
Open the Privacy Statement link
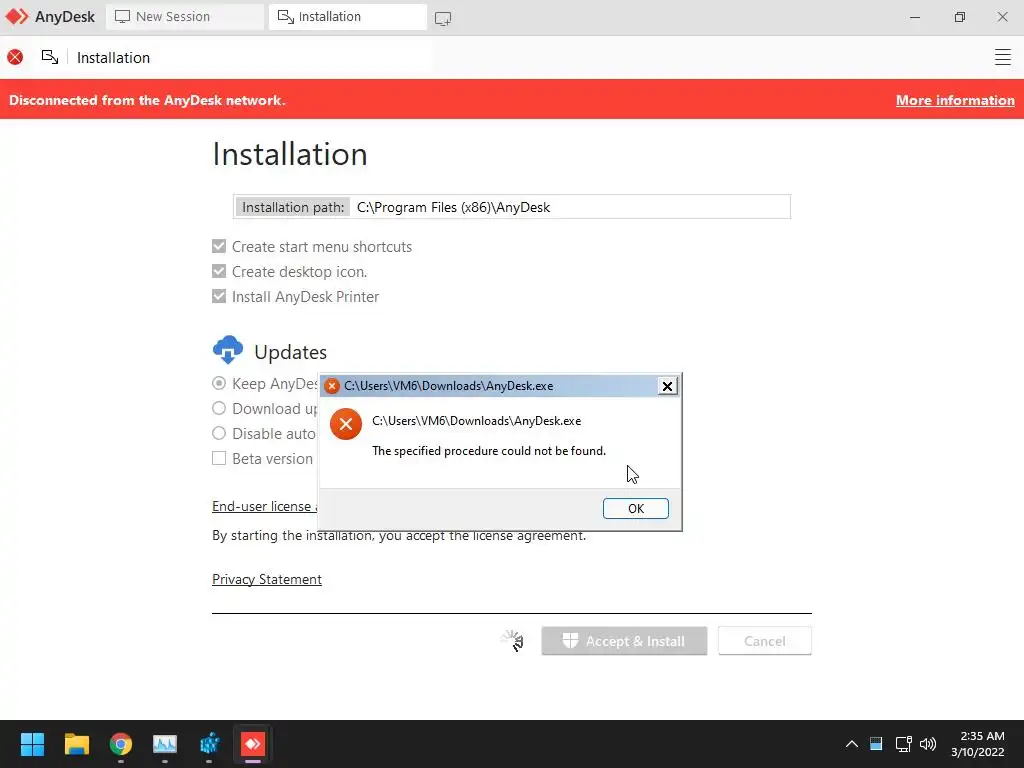tap(266, 579)
